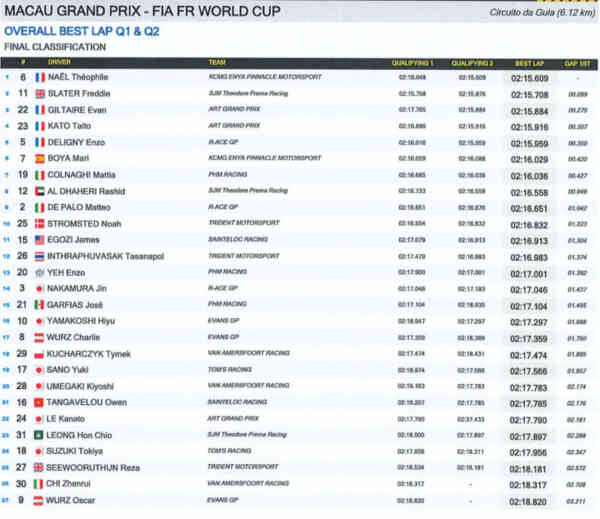Select the QUALIFYING 1 column header
600x519 pixels.
coord(412,62)
